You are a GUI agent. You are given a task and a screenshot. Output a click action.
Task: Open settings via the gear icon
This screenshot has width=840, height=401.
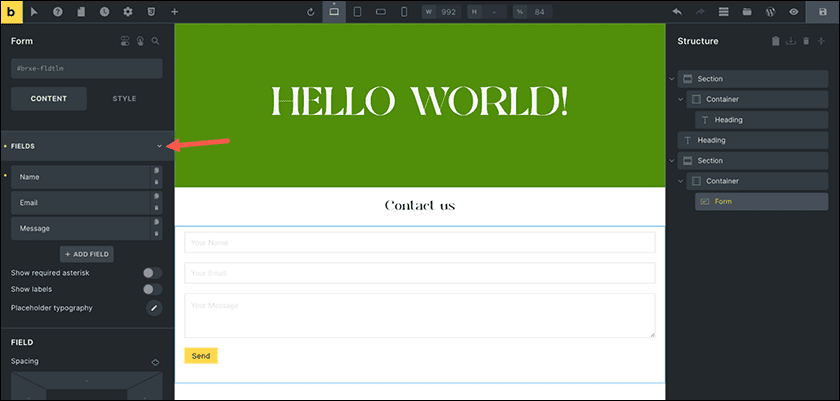(128, 12)
